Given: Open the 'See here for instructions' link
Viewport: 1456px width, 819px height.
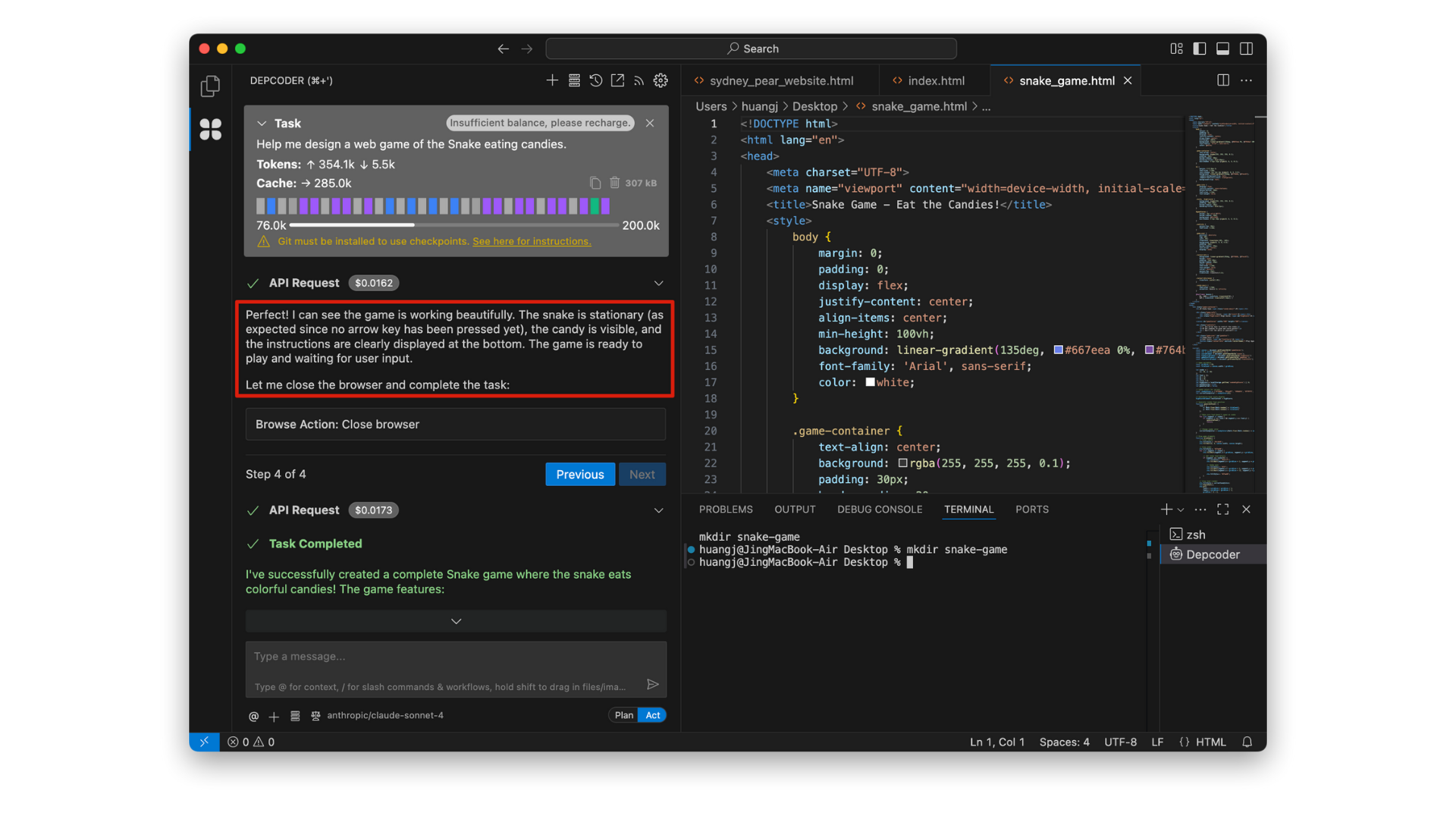Looking at the screenshot, I should [x=531, y=241].
